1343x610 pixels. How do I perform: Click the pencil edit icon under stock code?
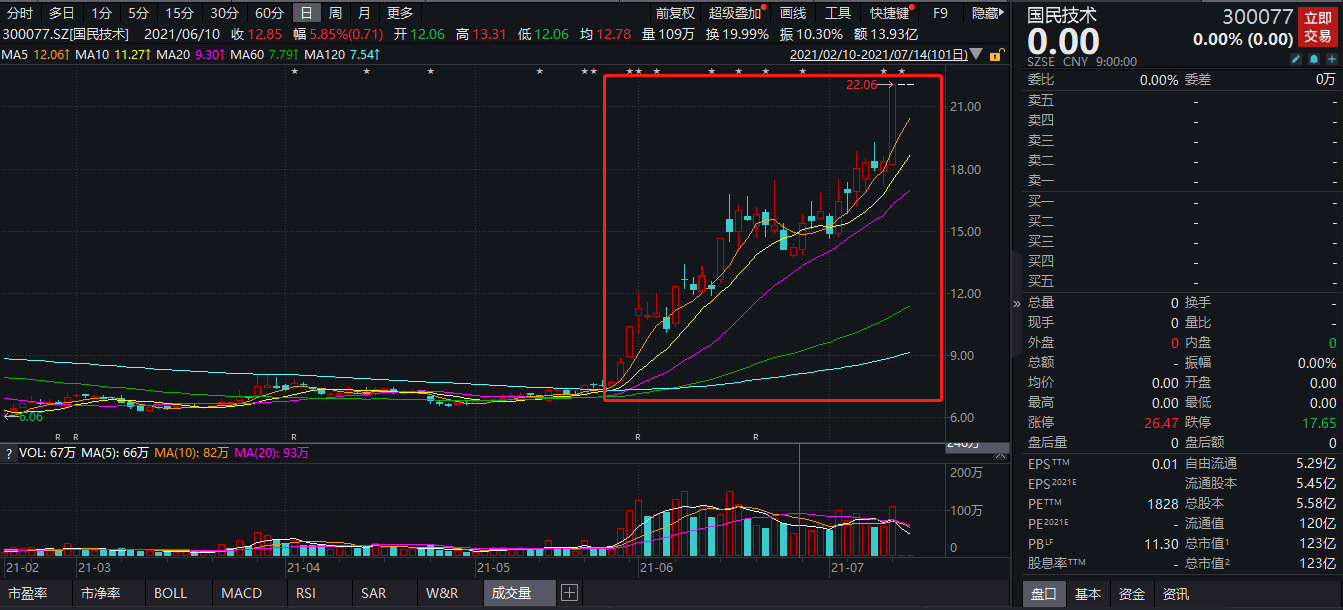[1296, 60]
